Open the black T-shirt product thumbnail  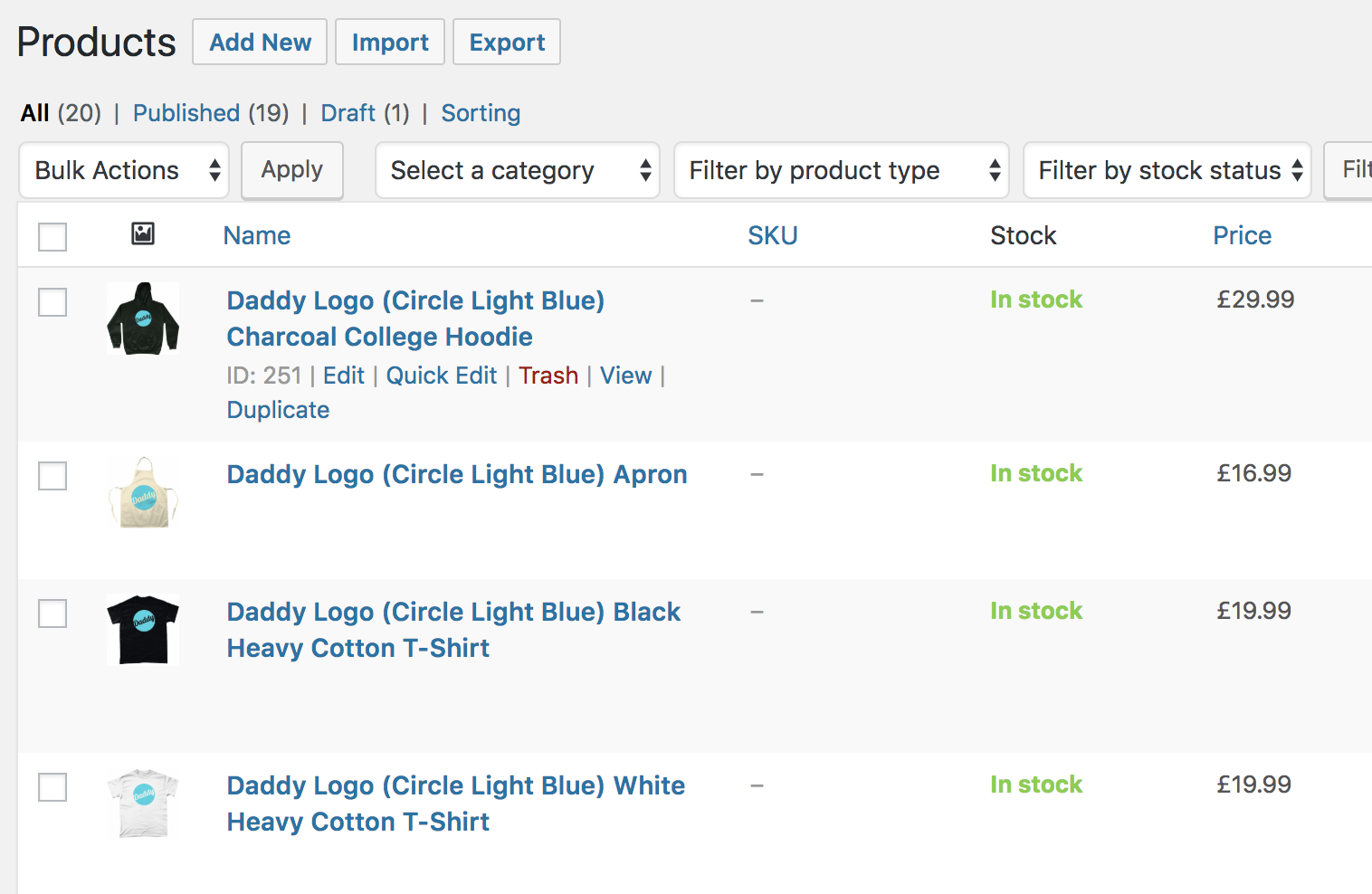click(x=143, y=630)
